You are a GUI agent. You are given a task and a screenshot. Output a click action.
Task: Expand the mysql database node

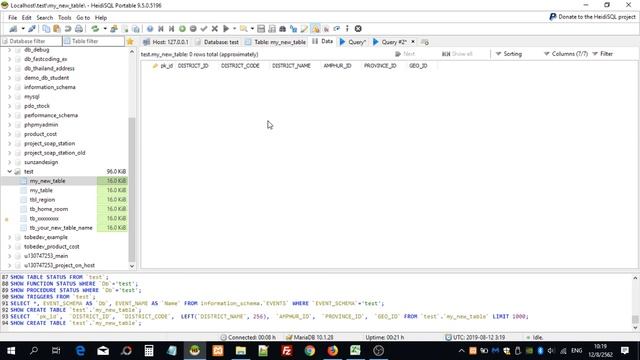coord(9,97)
